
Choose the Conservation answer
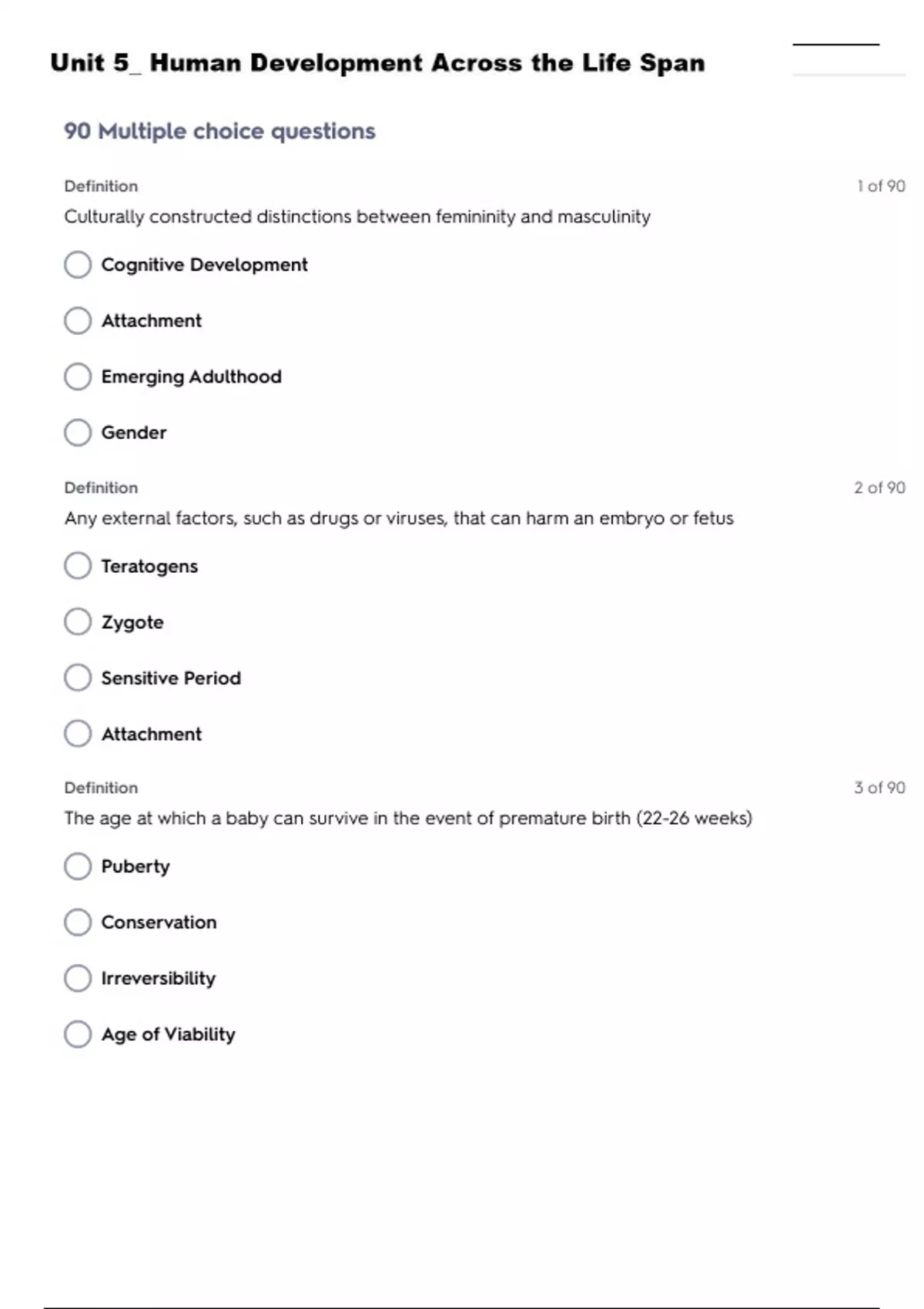[x=78, y=922]
